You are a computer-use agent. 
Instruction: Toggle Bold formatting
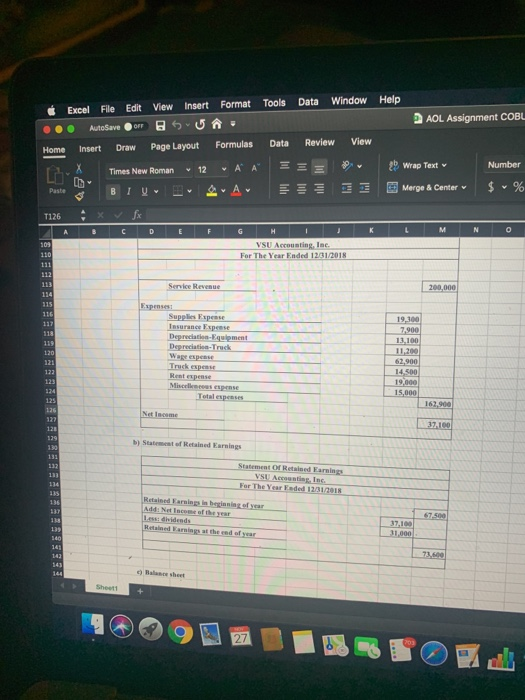click(x=113, y=192)
